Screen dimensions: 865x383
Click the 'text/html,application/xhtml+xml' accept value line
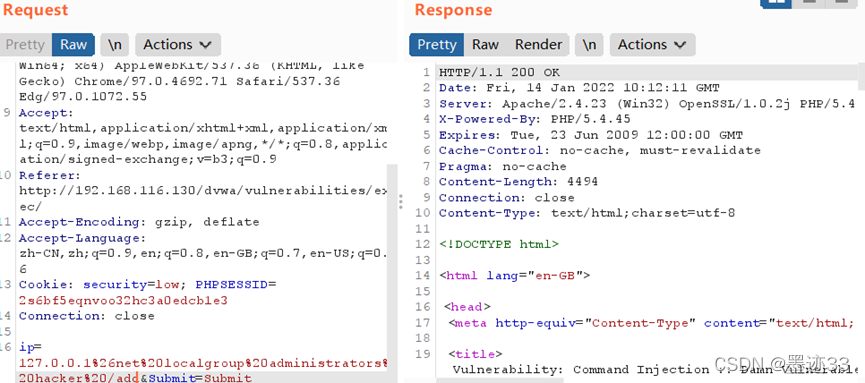[x=202, y=128]
